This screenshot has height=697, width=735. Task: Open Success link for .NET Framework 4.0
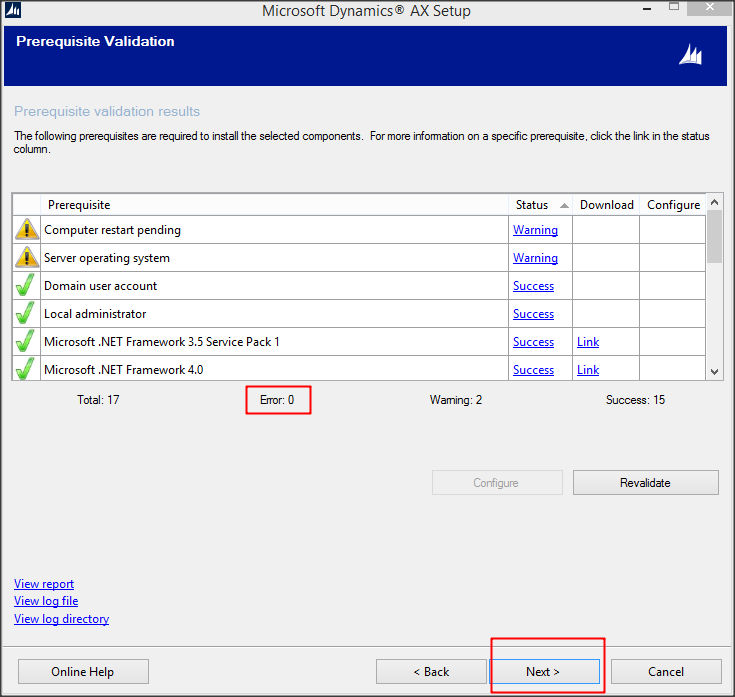(x=533, y=370)
